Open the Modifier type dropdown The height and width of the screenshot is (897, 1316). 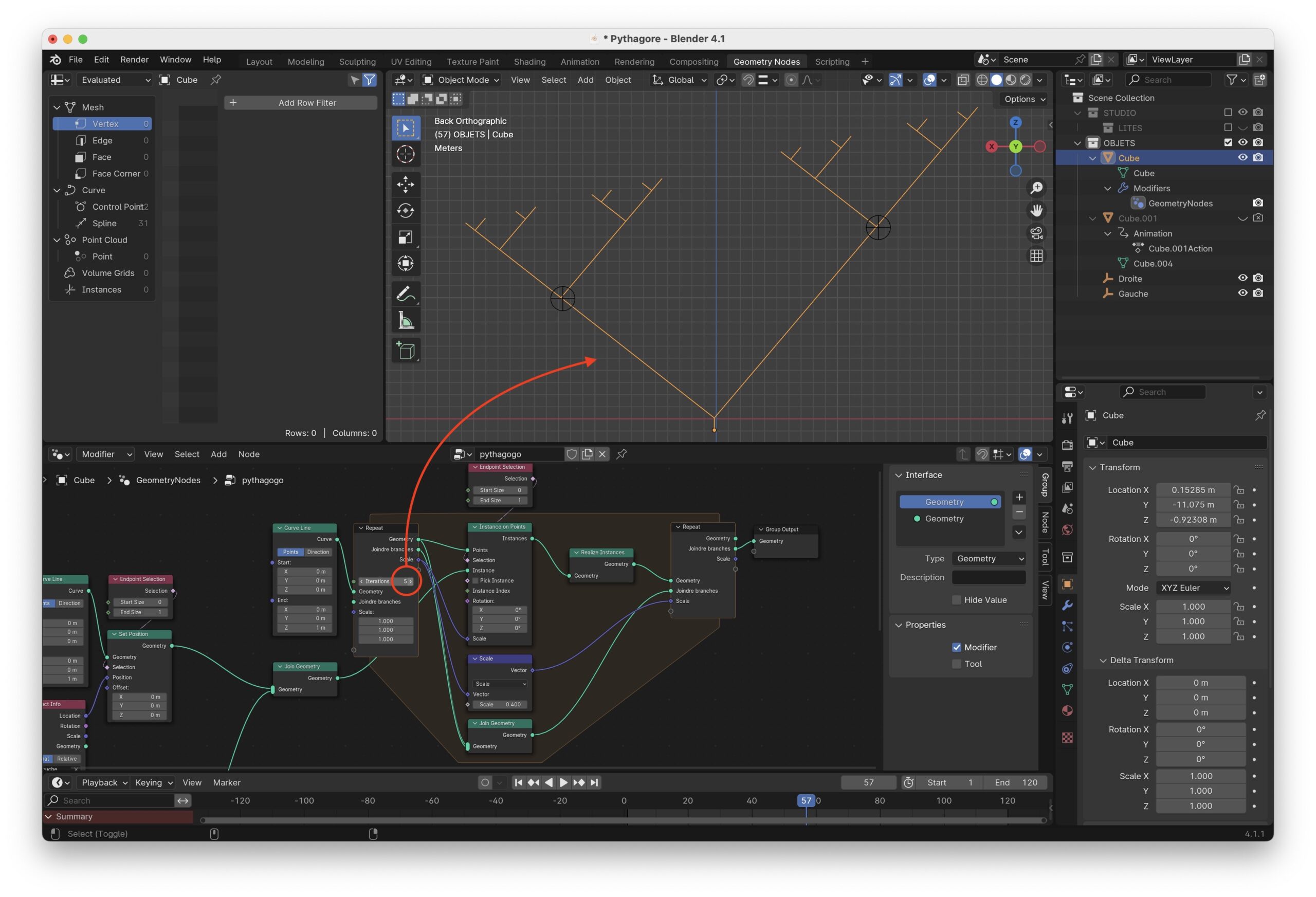(105, 454)
